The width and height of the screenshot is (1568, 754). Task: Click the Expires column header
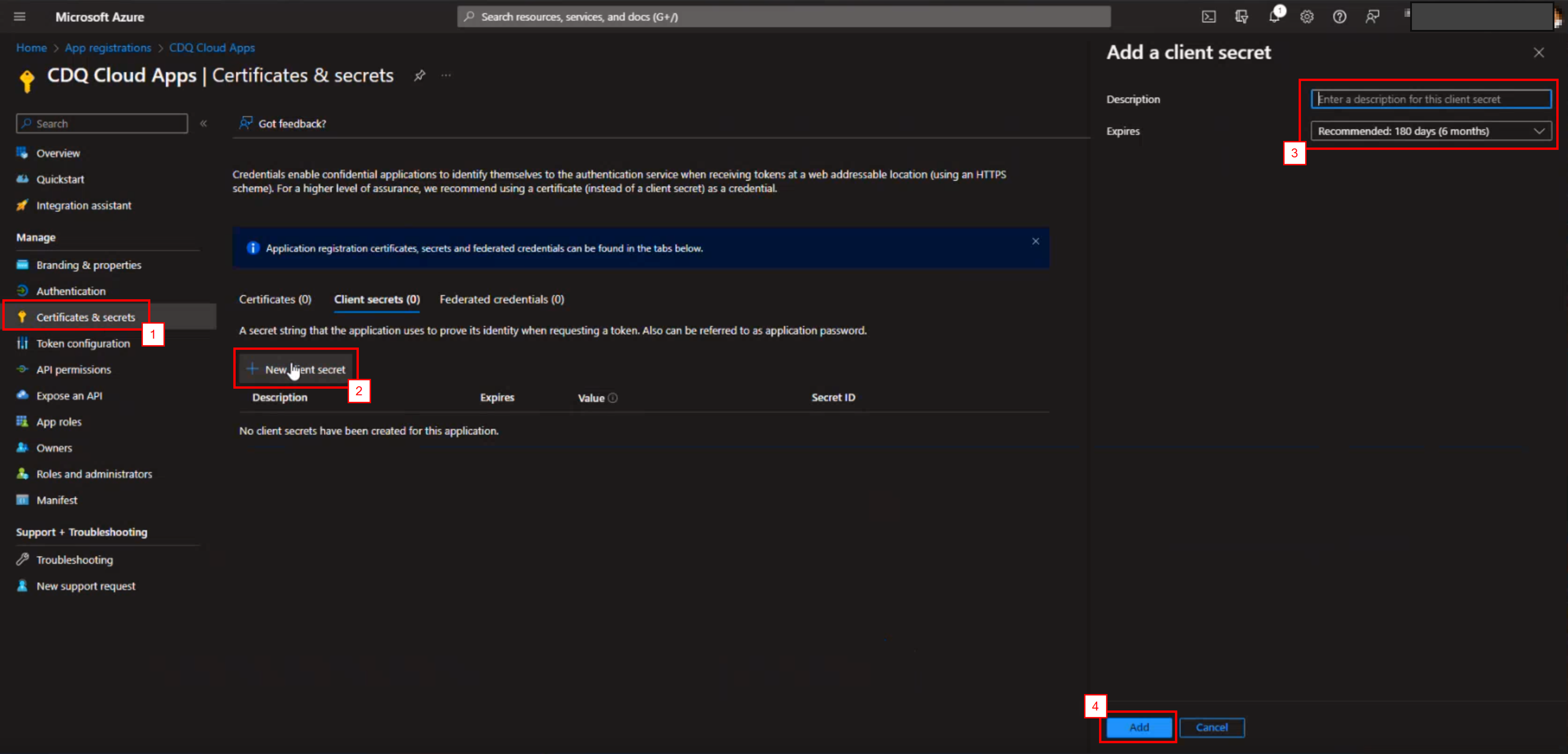(497, 397)
